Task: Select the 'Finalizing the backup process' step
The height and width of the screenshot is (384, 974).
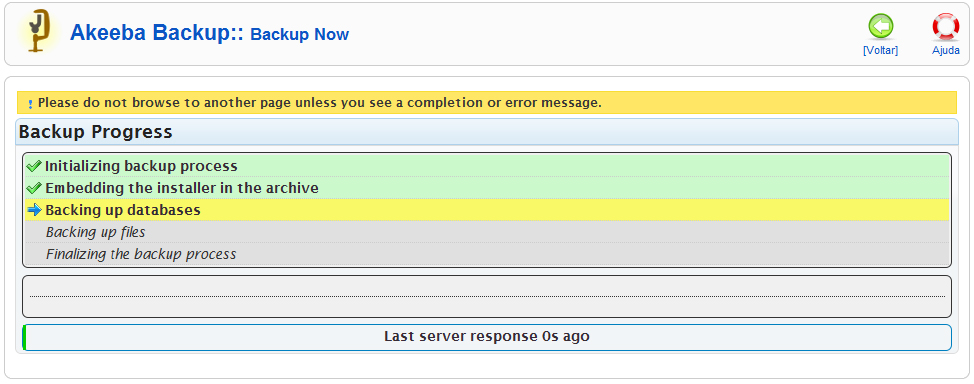Action: [487, 254]
